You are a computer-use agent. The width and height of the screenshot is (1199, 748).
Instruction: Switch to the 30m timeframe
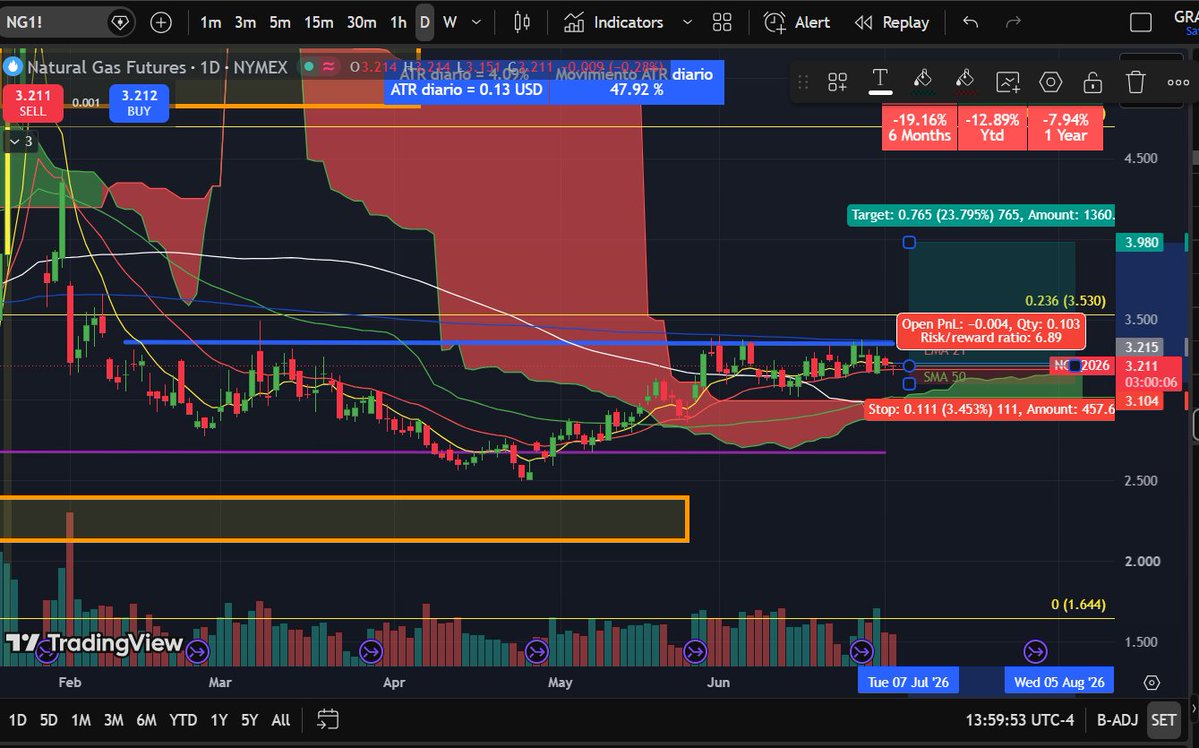362,22
